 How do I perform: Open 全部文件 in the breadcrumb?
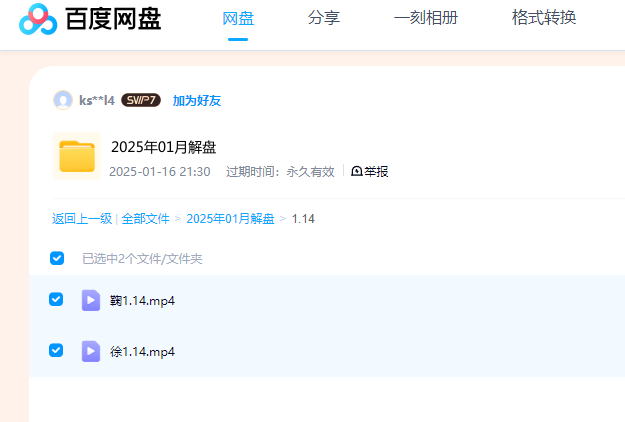coord(145,219)
